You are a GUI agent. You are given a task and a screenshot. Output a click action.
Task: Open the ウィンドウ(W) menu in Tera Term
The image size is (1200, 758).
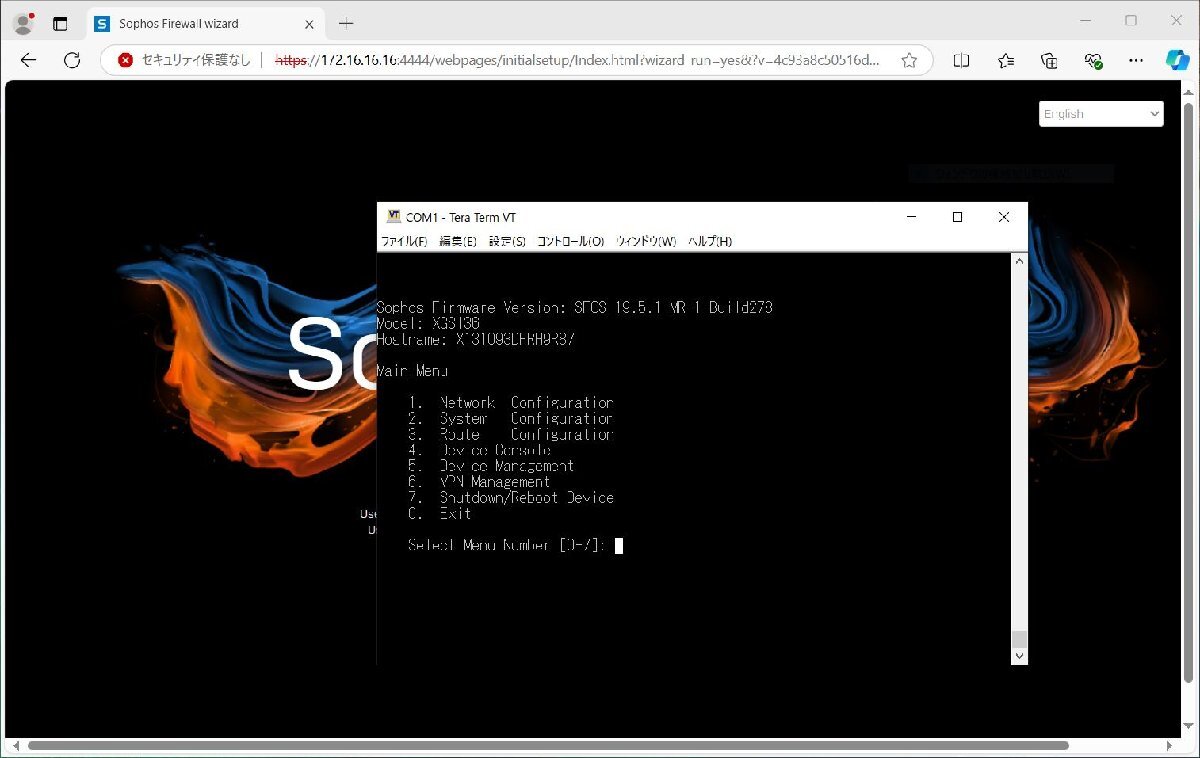[646, 241]
